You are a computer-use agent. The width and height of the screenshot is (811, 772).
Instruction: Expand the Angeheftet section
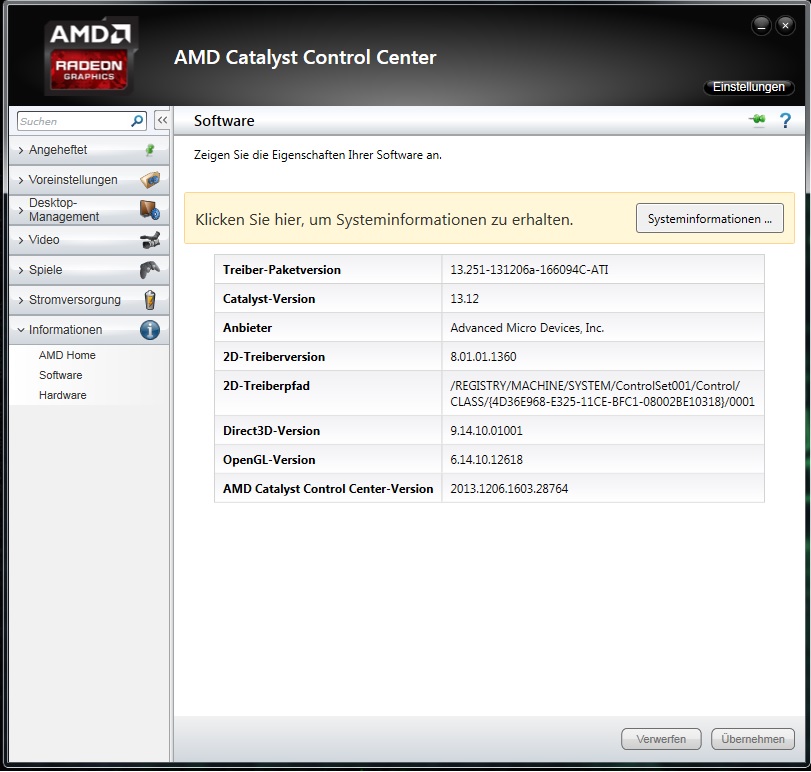click(89, 150)
